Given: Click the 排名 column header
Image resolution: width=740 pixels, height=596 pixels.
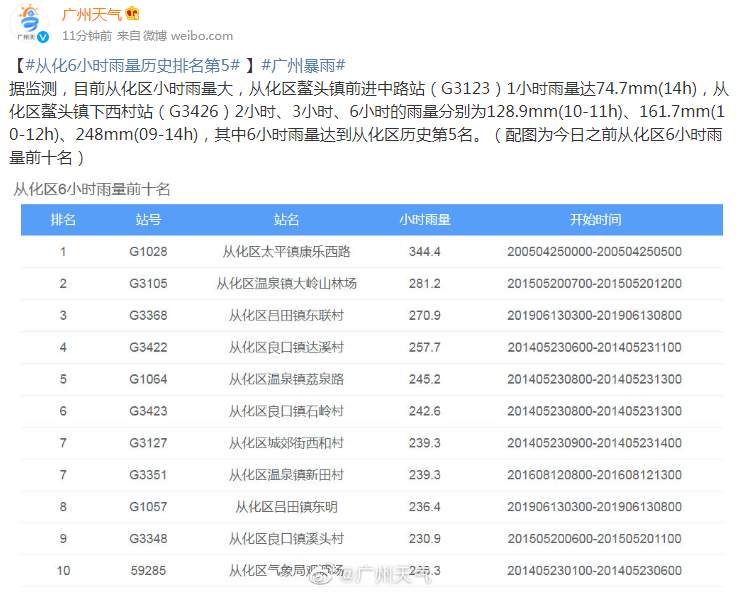Looking at the screenshot, I should [x=63, y=220].
